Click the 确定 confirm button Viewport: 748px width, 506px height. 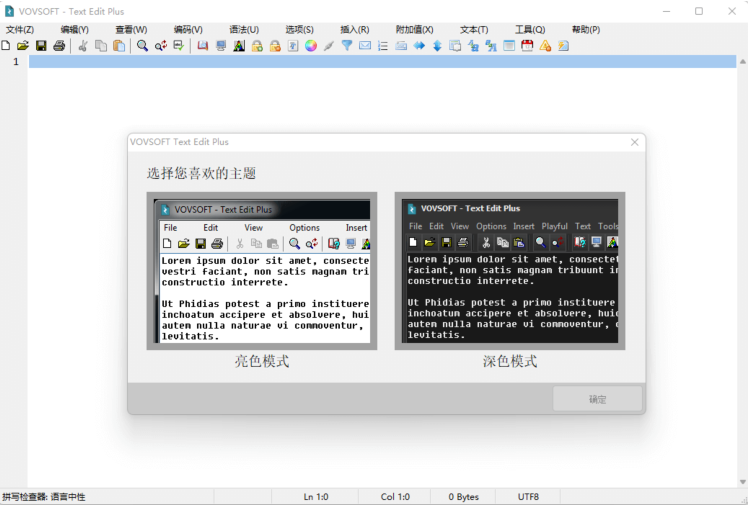(597, 399)
